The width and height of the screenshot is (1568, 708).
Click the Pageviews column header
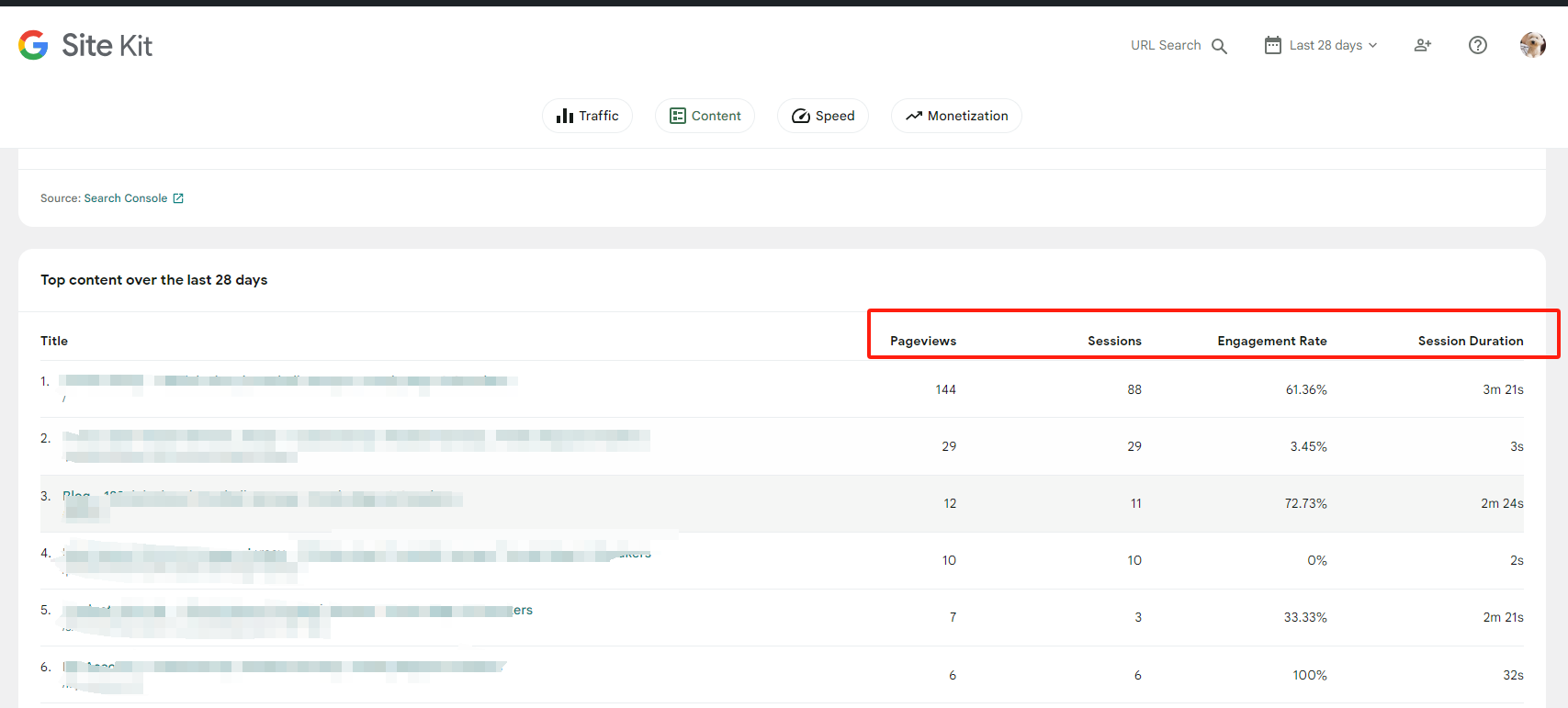tap(922, 341)
